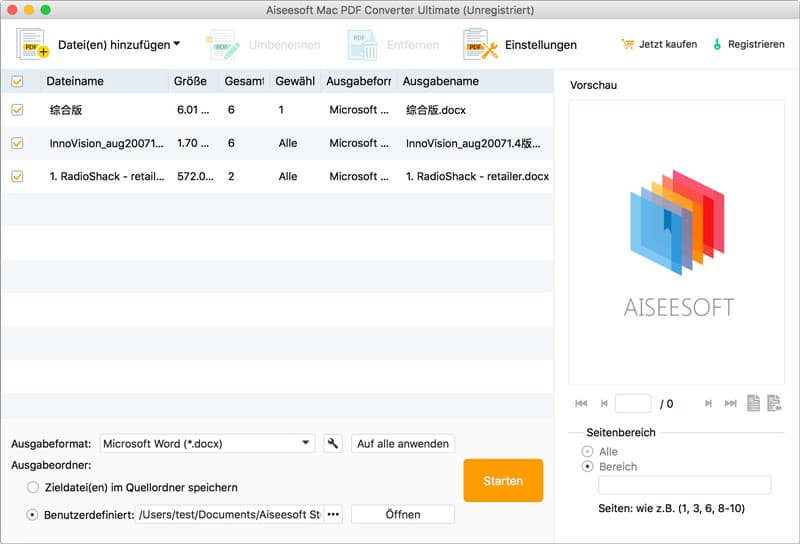Viewport: 800px width, 544px height.
Task: Uncheck the RadioShack file checkbox
Action: (17, 176)
